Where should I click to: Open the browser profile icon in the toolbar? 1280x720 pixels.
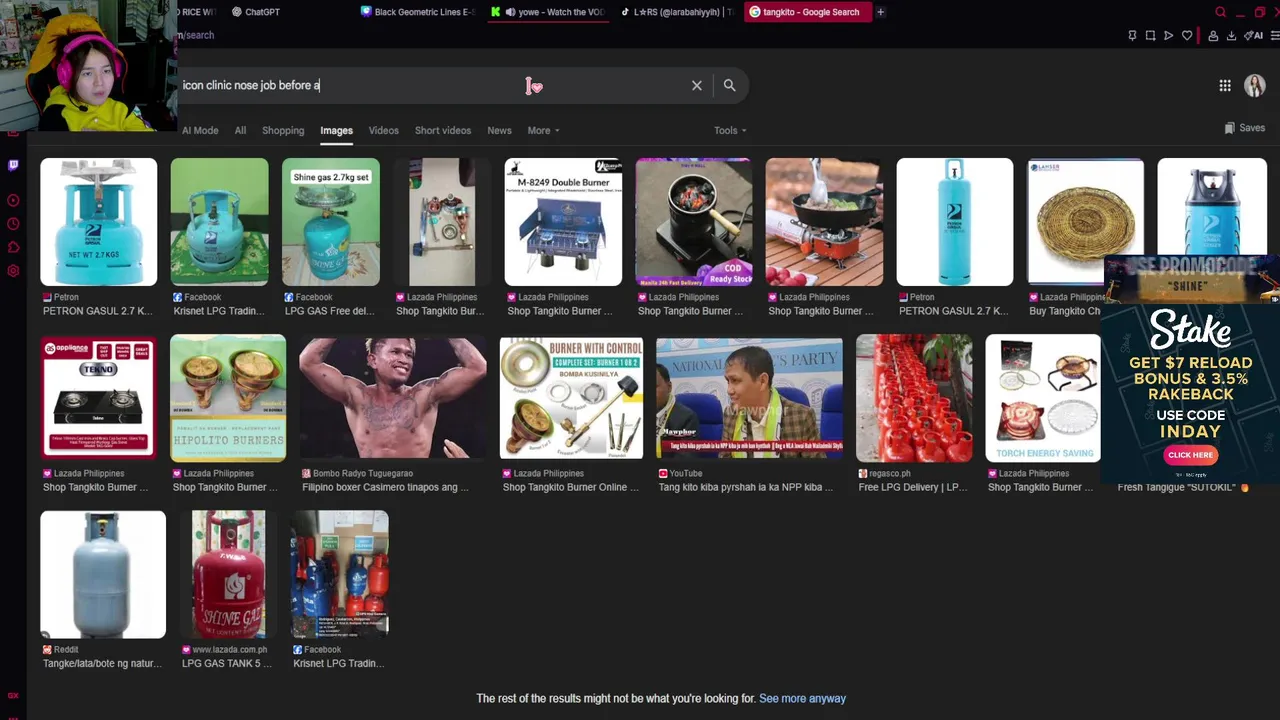(x=1213, y=36)
